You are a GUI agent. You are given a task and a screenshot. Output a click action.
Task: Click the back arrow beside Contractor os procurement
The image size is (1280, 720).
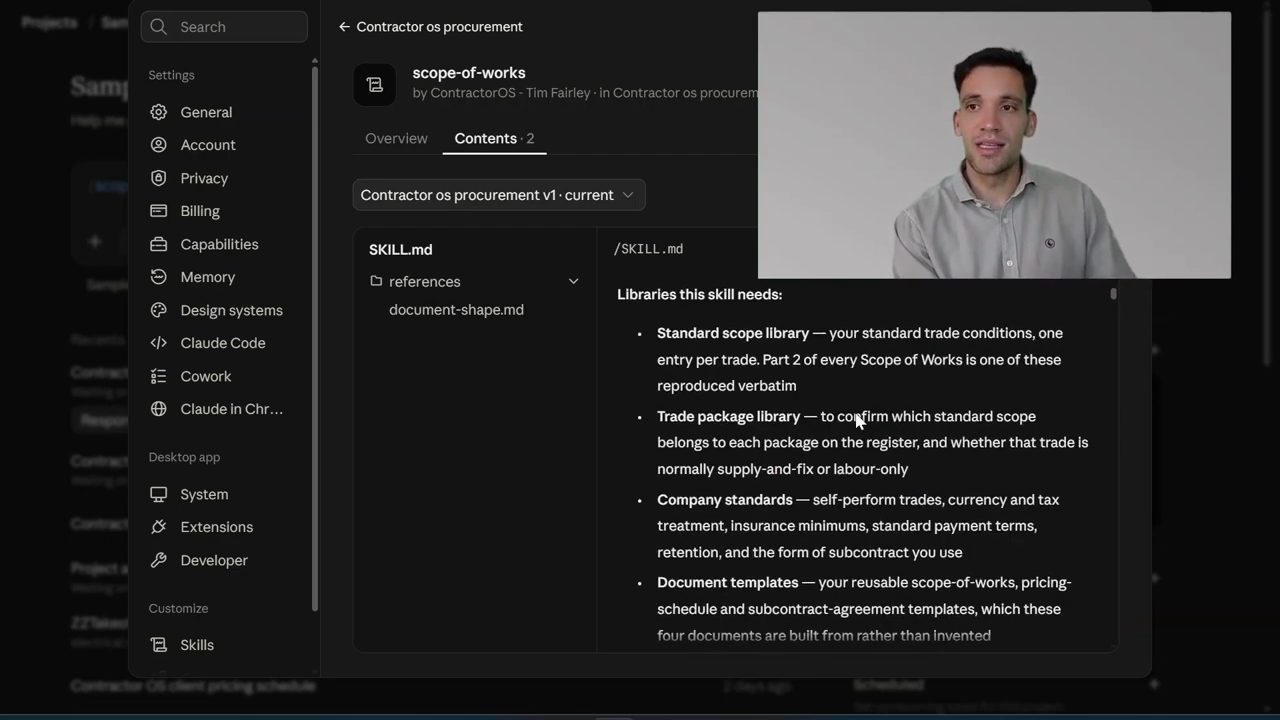(x=344, y=27)
